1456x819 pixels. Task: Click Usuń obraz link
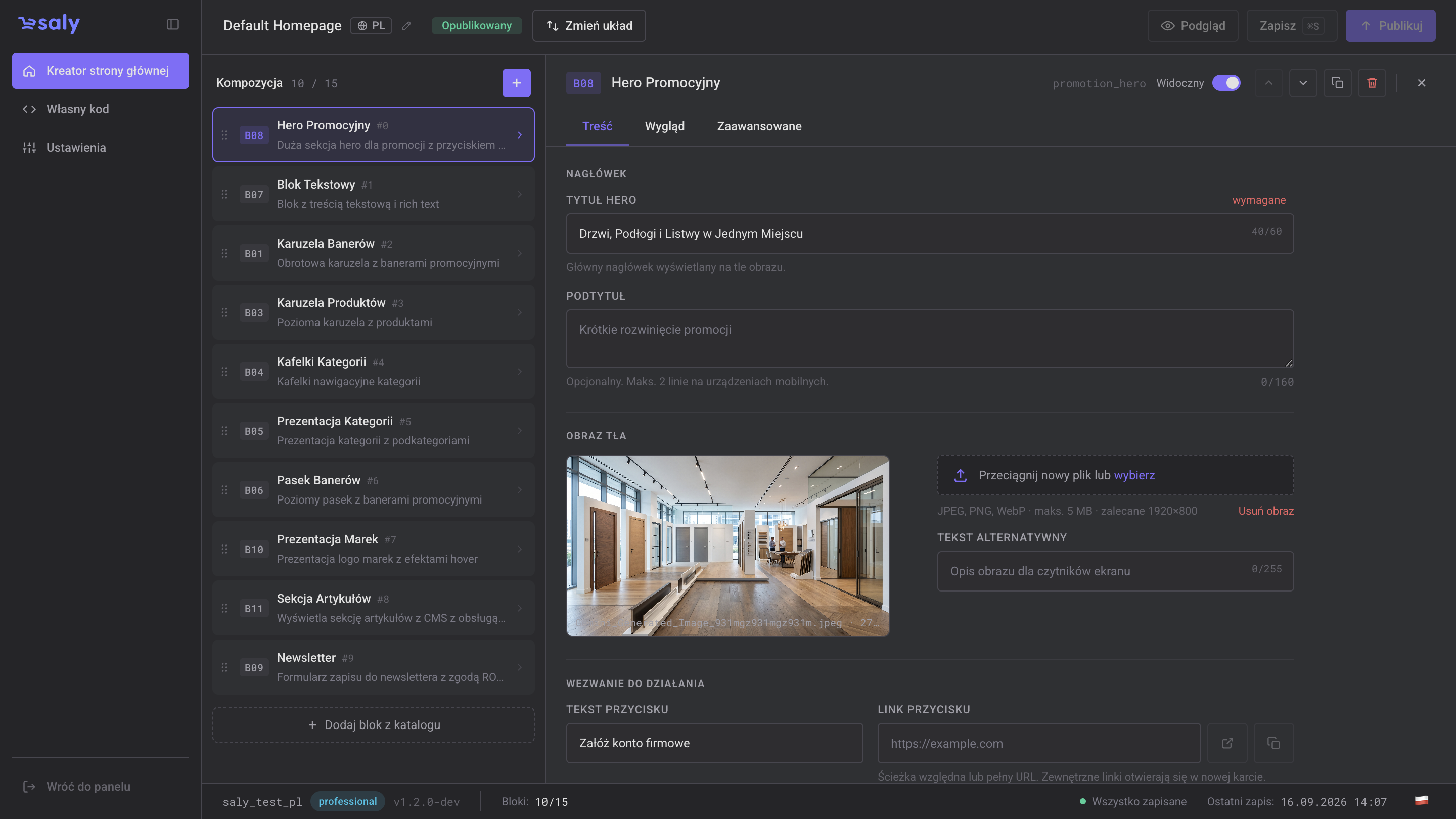click(1265, 511)
